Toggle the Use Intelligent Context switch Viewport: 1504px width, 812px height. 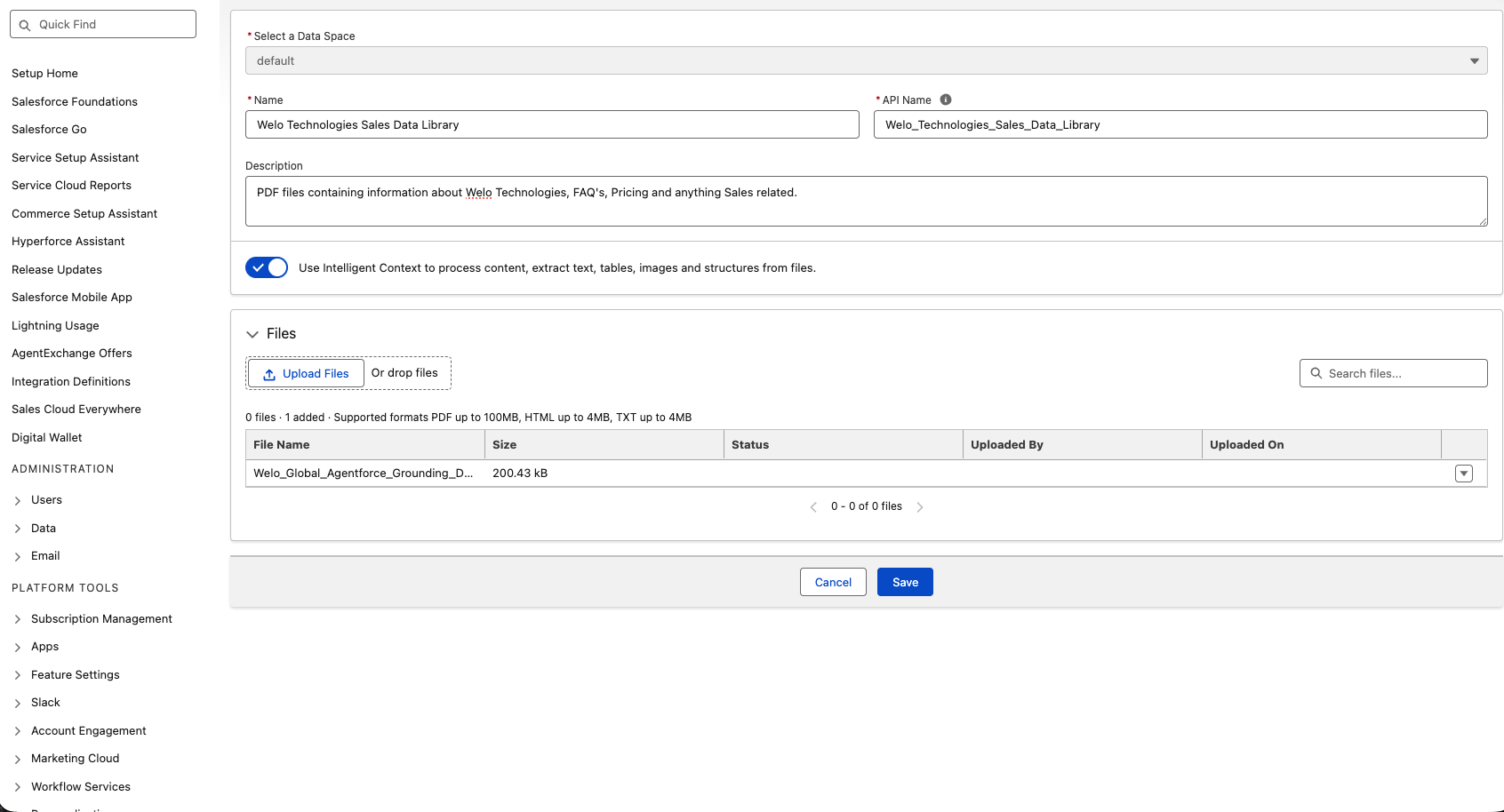267,267
